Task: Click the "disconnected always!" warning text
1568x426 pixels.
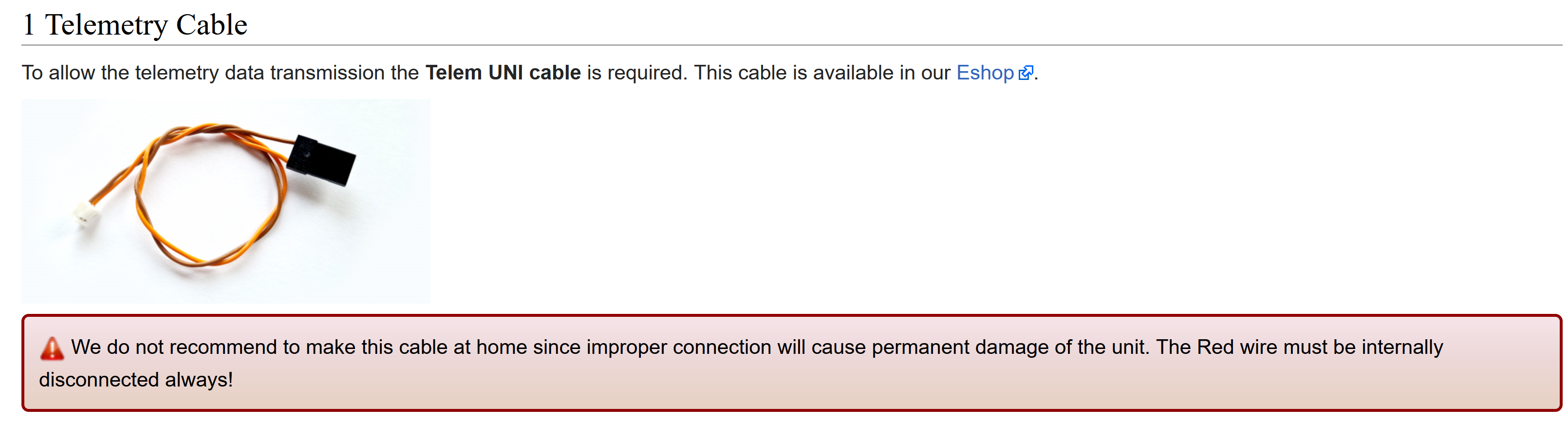Action: [136, 380]
